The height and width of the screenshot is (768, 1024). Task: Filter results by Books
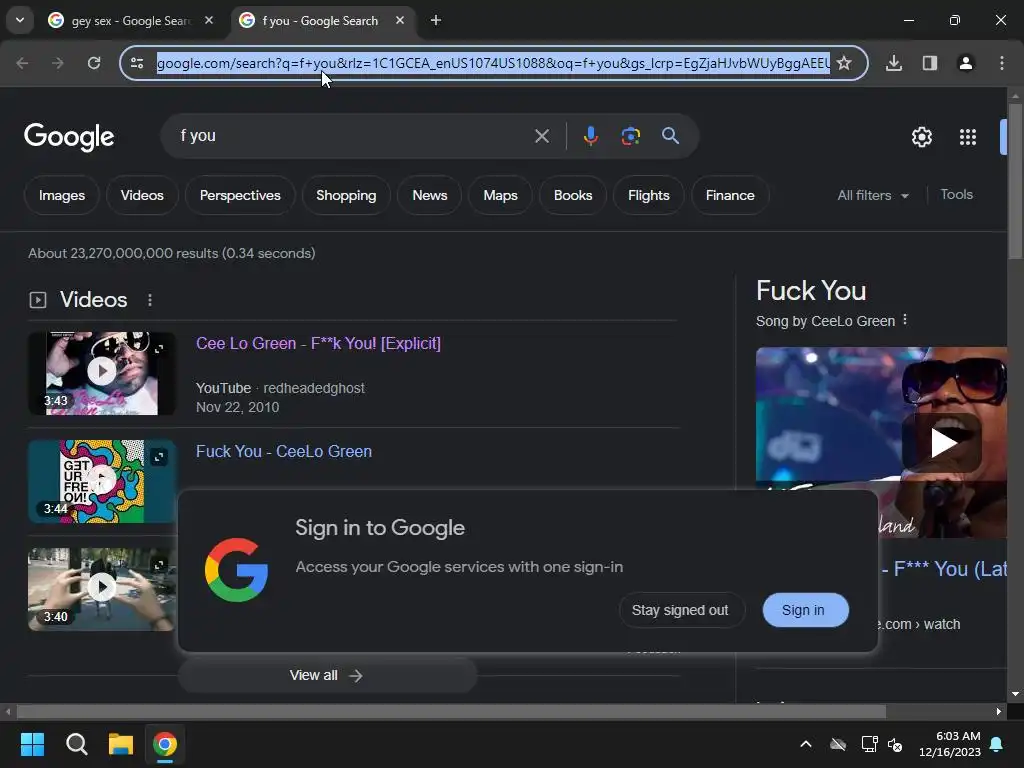573,195
